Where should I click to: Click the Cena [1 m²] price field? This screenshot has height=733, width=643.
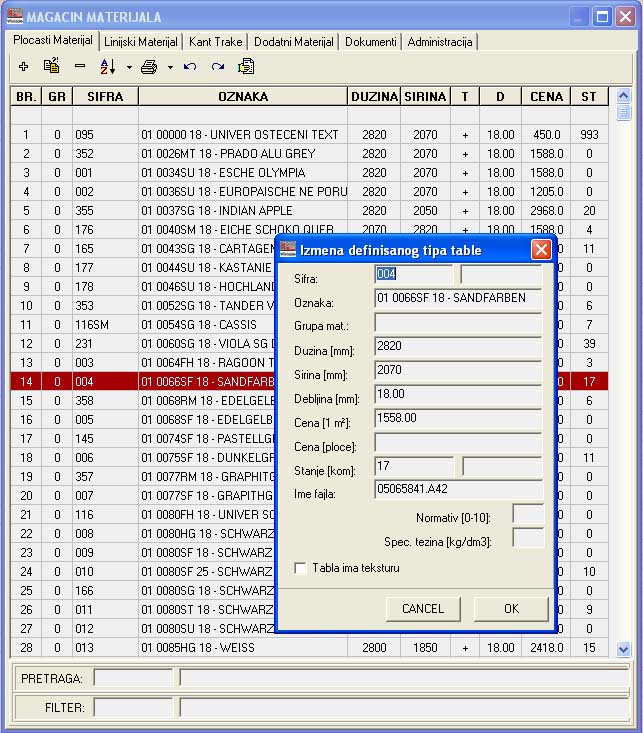[458, 418]
